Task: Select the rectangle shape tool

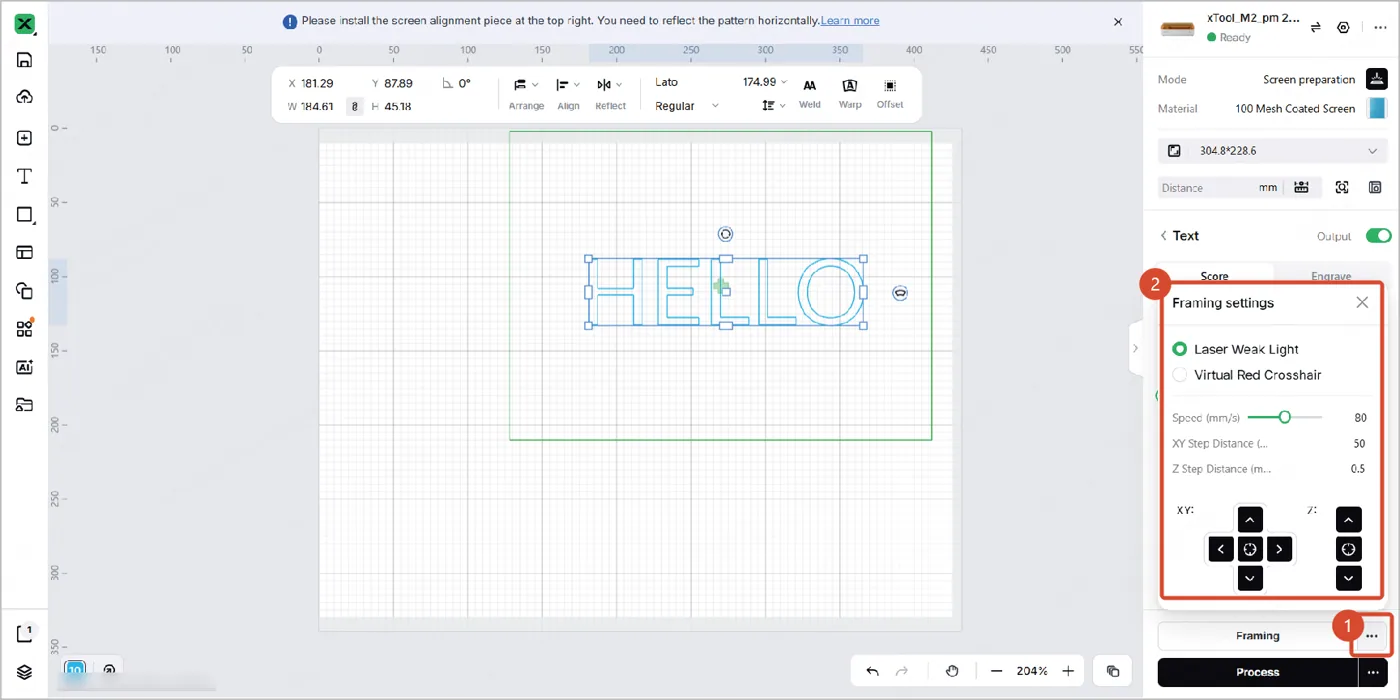Action: pyautogui.click(x=25, y=215)
